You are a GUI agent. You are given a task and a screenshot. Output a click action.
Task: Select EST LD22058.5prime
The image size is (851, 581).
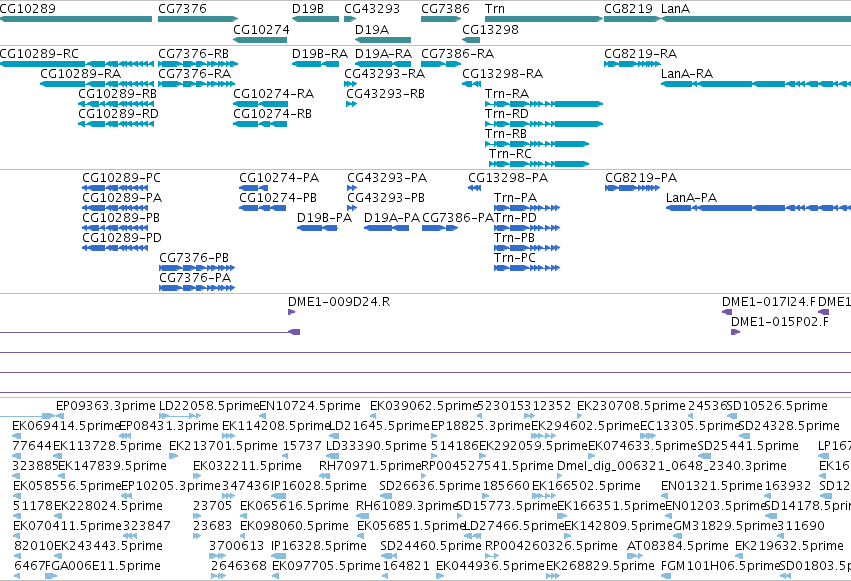(x=209, y=406)
